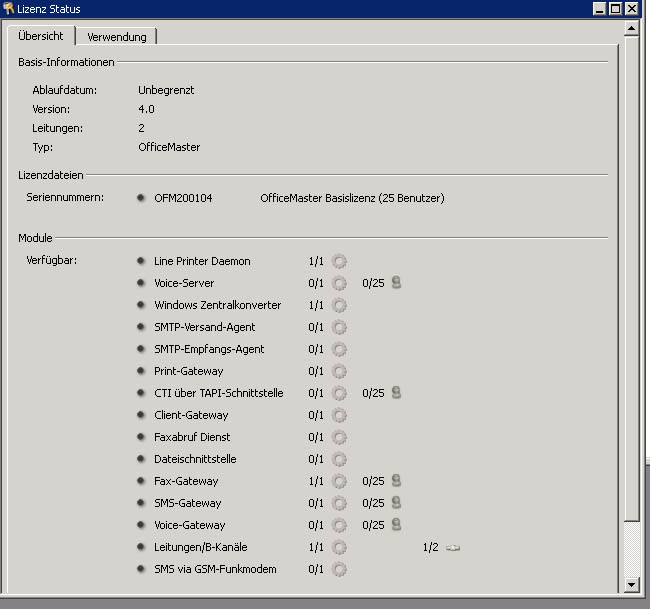Select the Übersicht tab
Viewport: 650px width, 609px height.
tap(41, 36)
